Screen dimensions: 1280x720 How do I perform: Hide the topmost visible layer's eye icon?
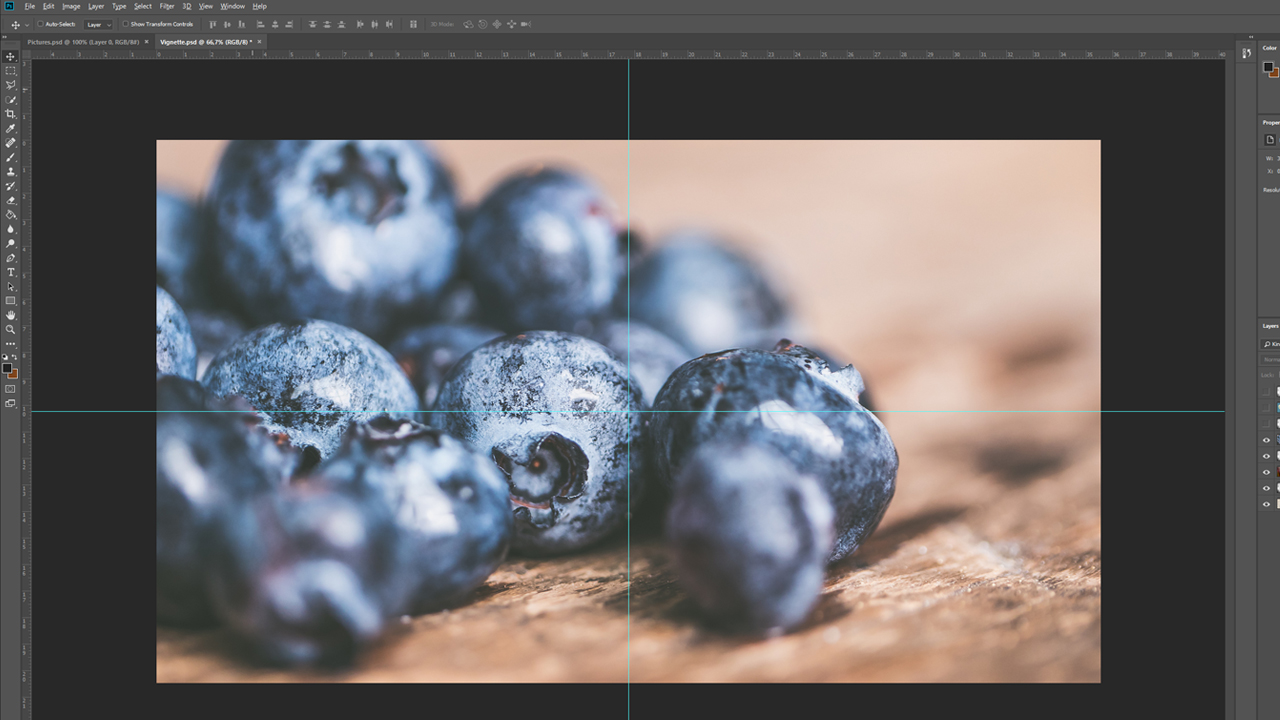[1266, 440]
